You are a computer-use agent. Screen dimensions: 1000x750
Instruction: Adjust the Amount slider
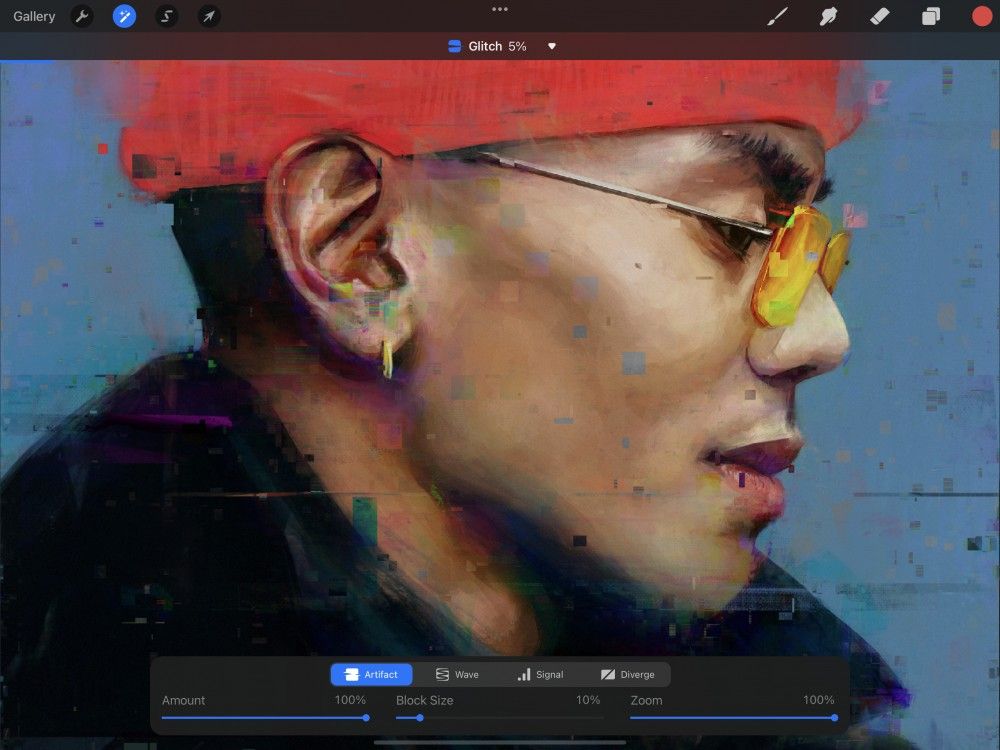click(x=365, y=717)
